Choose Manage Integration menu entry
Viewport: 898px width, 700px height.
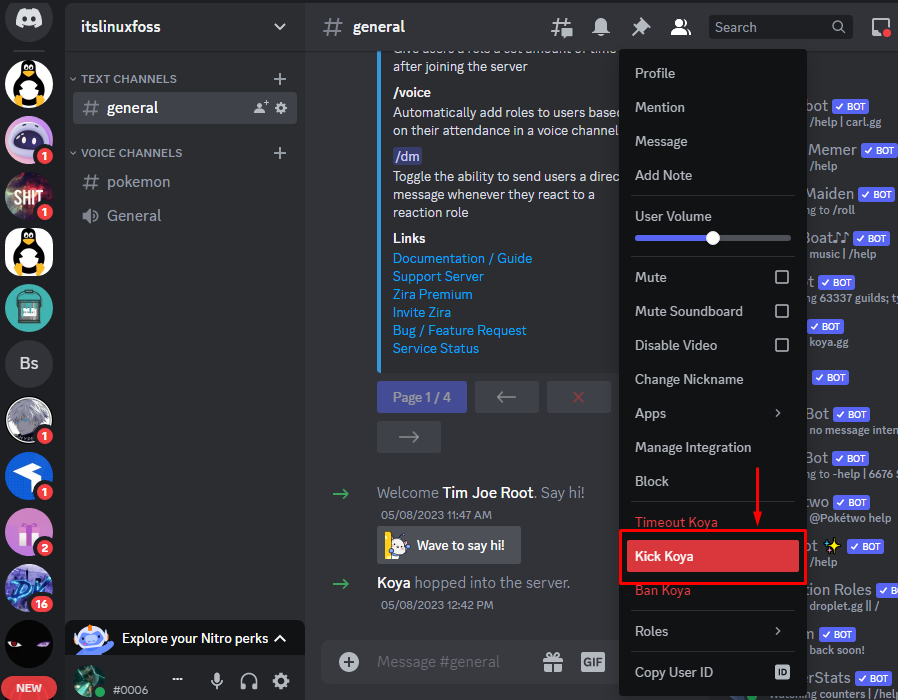pos(712,447)
